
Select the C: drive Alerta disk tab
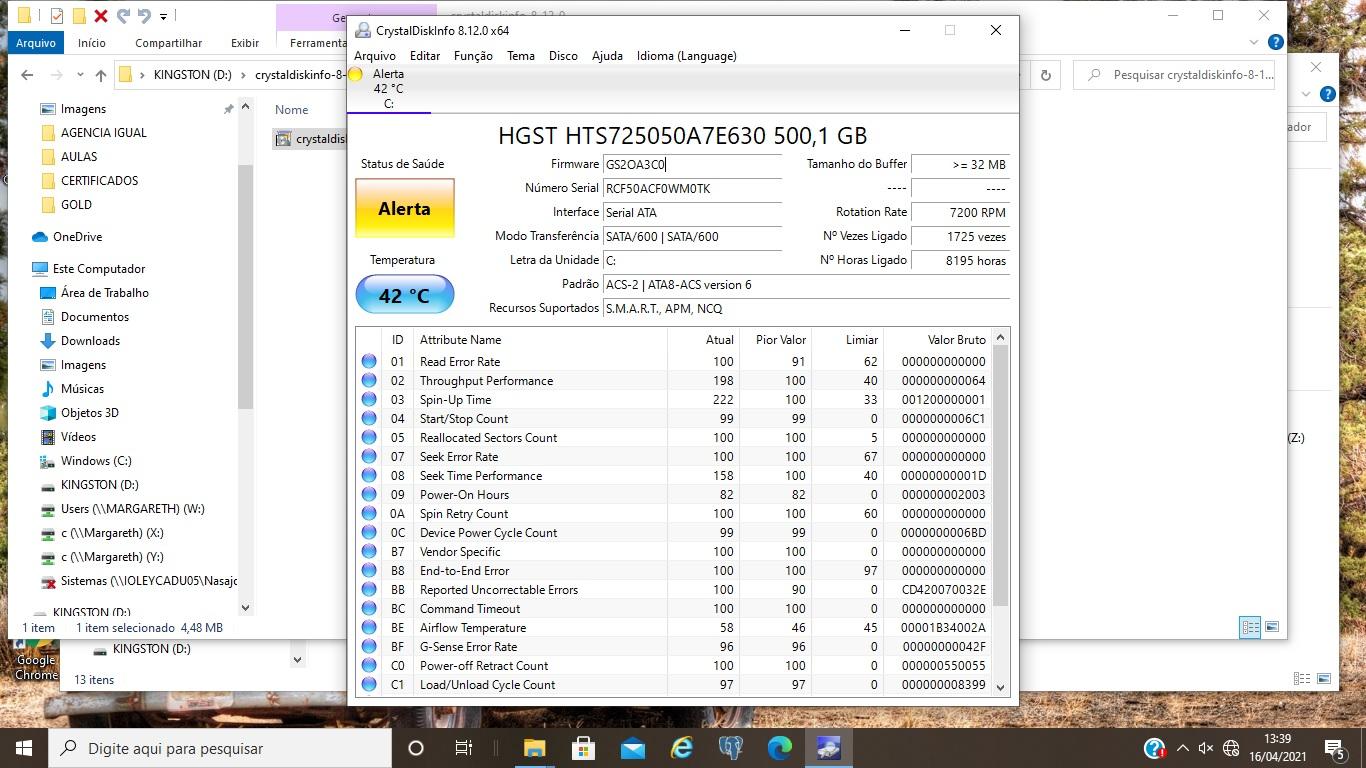click(x=389, y=89)
